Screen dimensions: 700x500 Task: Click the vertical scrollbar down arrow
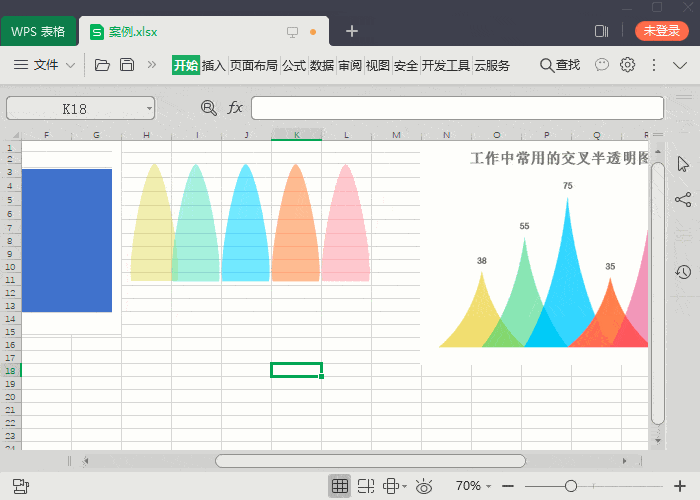click(658, 441)
